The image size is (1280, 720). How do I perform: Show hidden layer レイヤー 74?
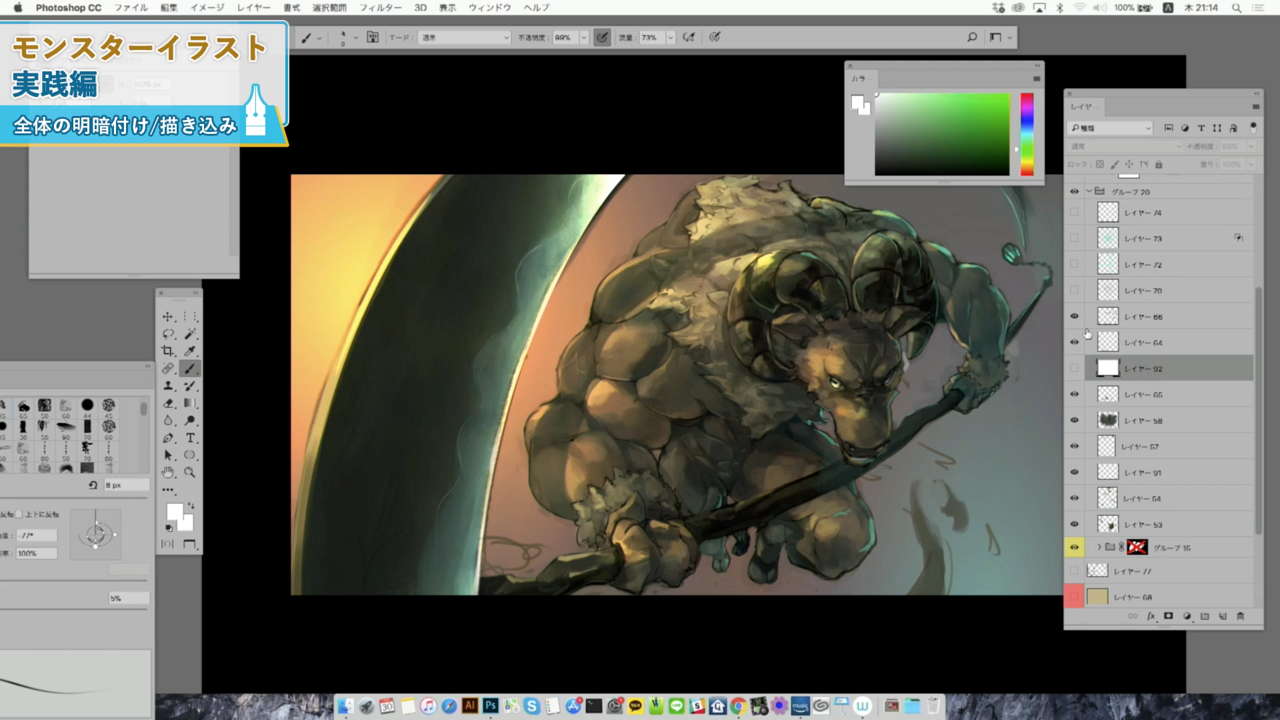pos(1075,212)
